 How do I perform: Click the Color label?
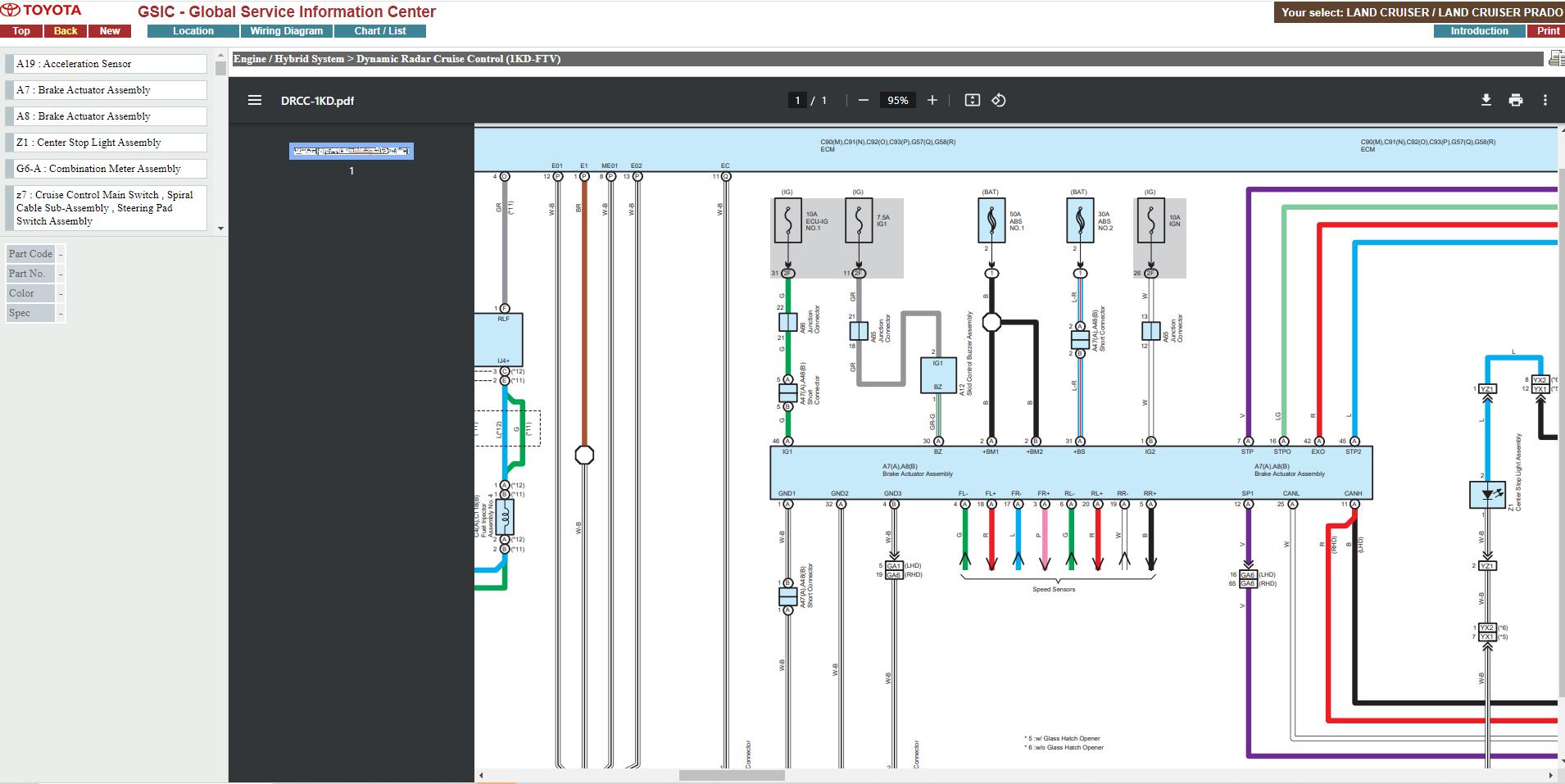(x=30, y=293)
